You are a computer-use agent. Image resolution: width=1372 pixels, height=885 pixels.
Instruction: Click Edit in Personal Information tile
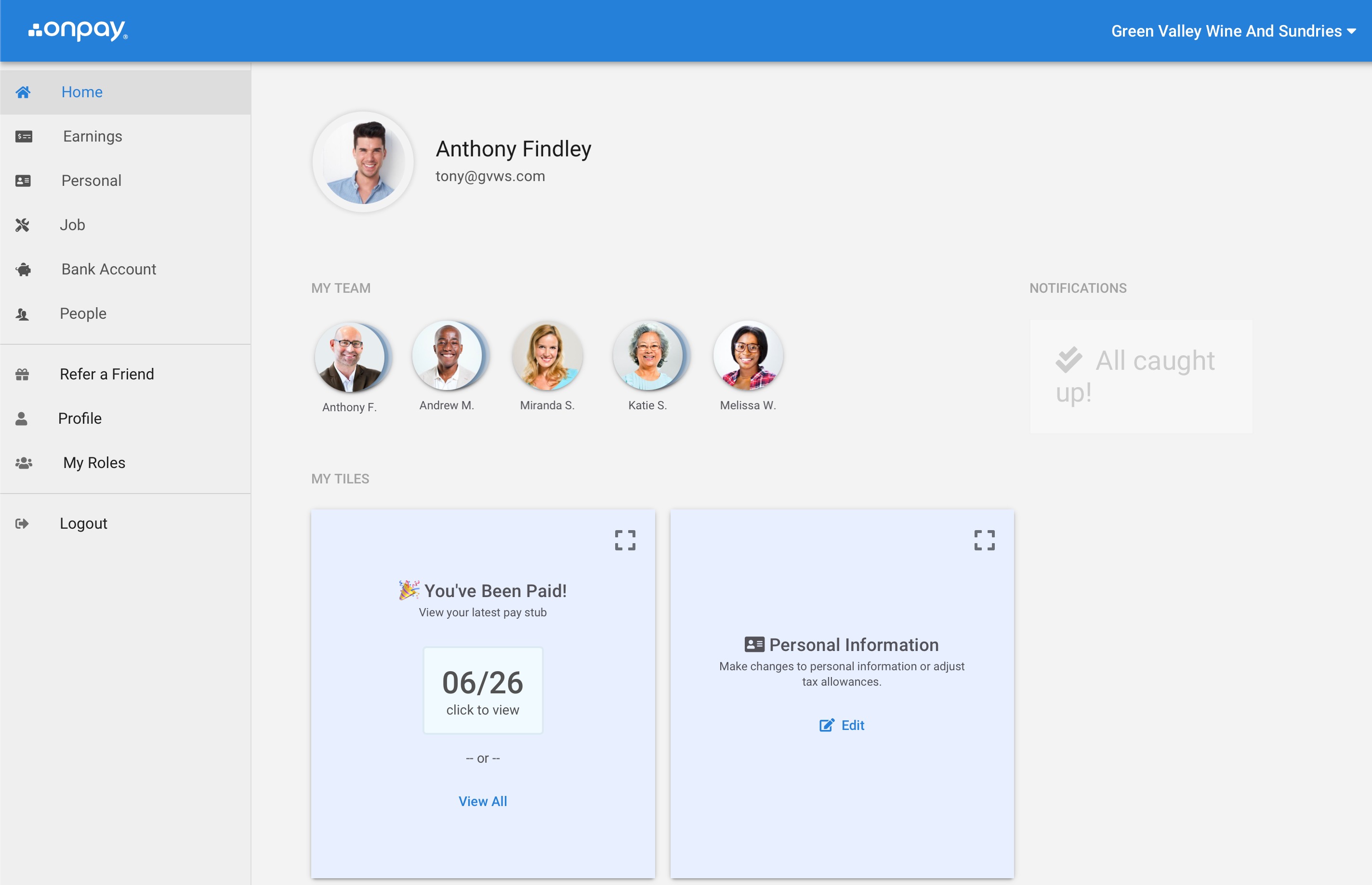(842, 725)
